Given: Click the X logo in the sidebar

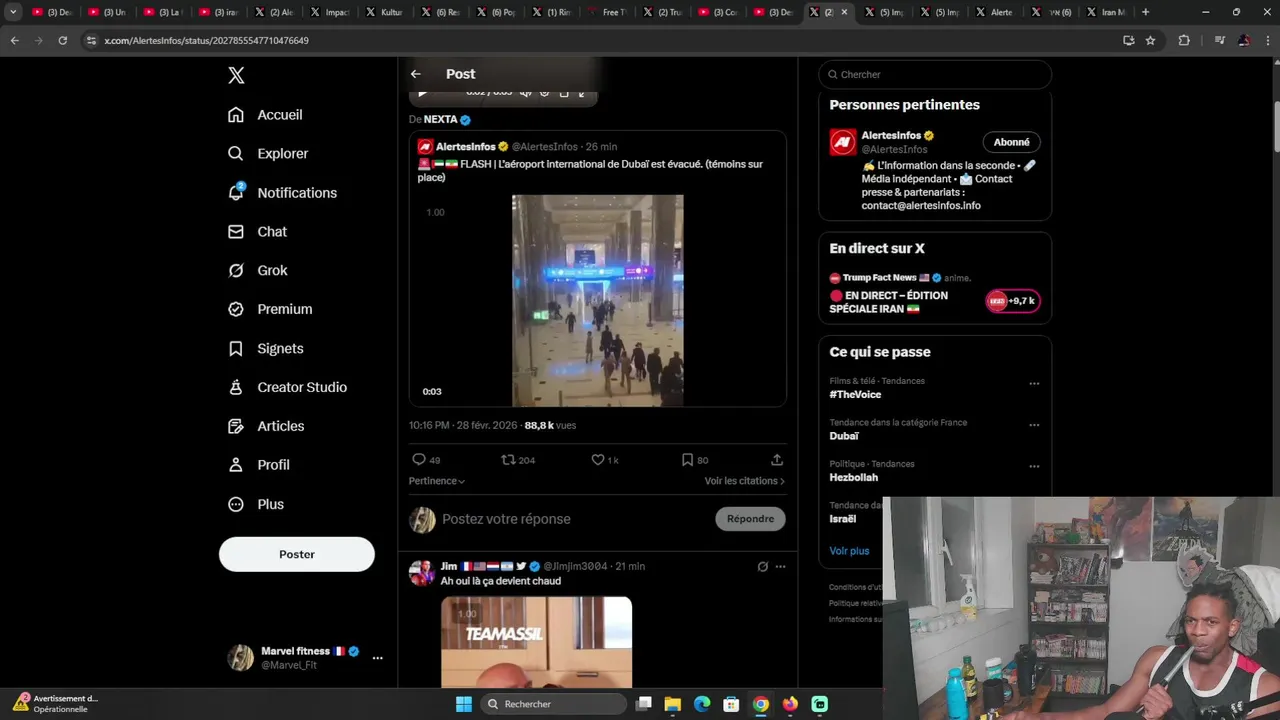Looking at the screenshot, I should pyautogui.click(x=236, y=75).
